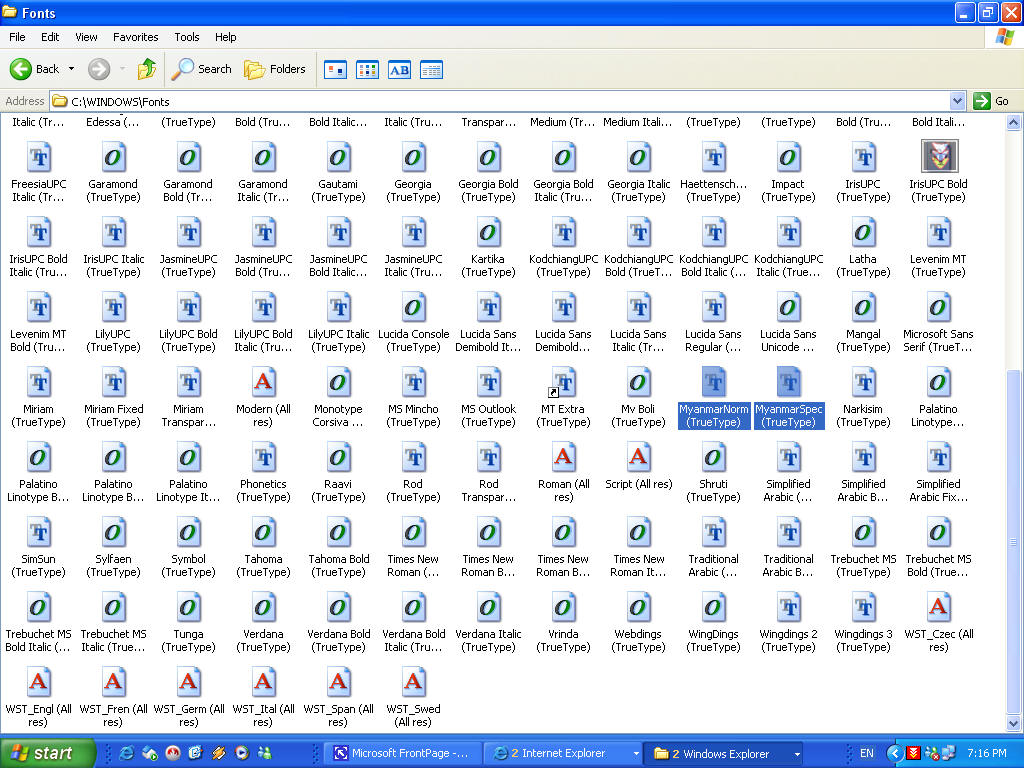
Task: Open the Favorites menu
Action: [x=135, y=37]
